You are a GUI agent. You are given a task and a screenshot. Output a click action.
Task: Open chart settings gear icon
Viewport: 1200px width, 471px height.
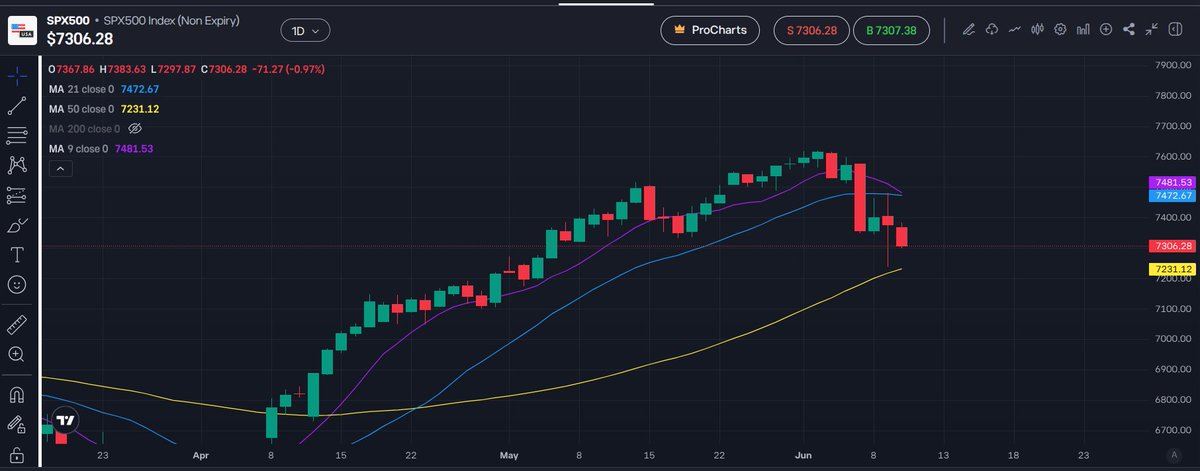(1060, 30)
